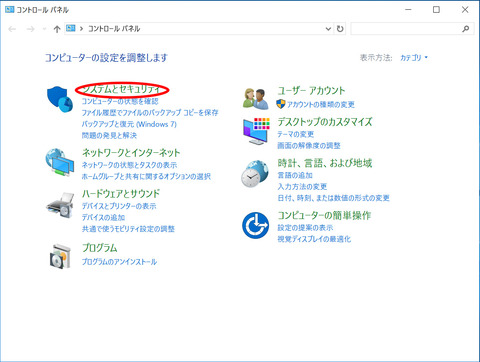
Task: Open システムとセキュリティ heading link
Action: [x=122, y=89]
